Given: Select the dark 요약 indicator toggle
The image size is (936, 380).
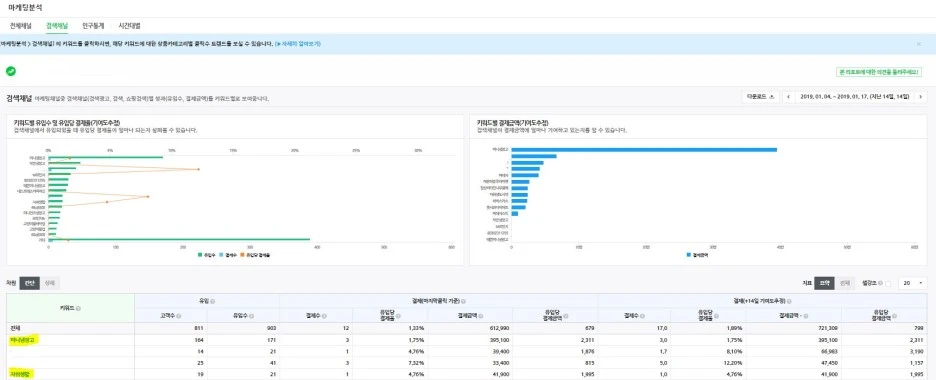Looking at the screenshot, I should 824,283.
